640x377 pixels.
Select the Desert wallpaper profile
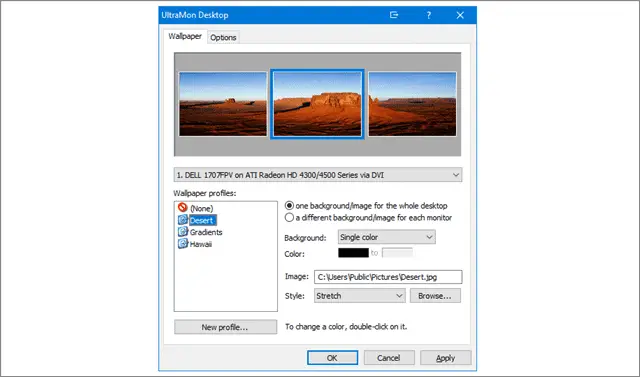coord(202,220)
